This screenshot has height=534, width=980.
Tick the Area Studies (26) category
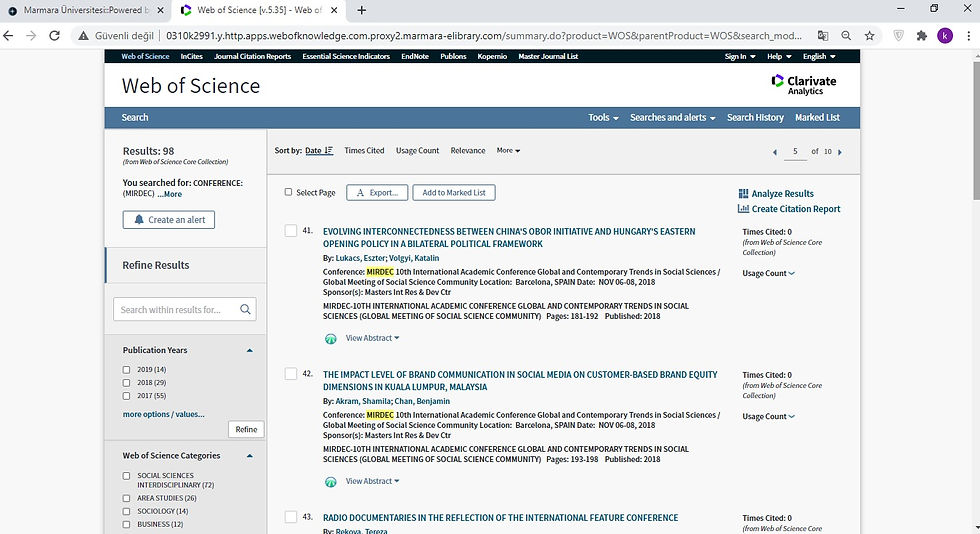[126, 498]
